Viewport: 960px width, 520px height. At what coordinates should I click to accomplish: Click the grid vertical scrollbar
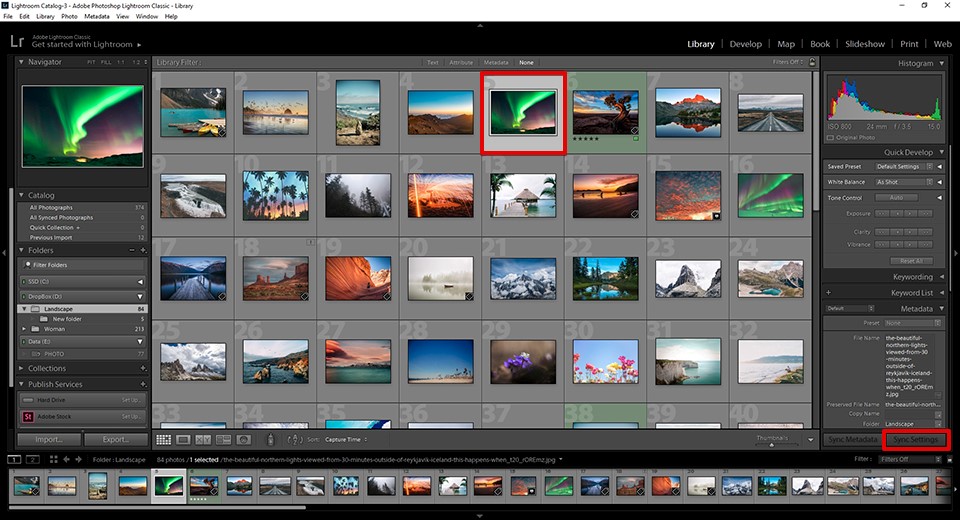[x=816, y=141]
